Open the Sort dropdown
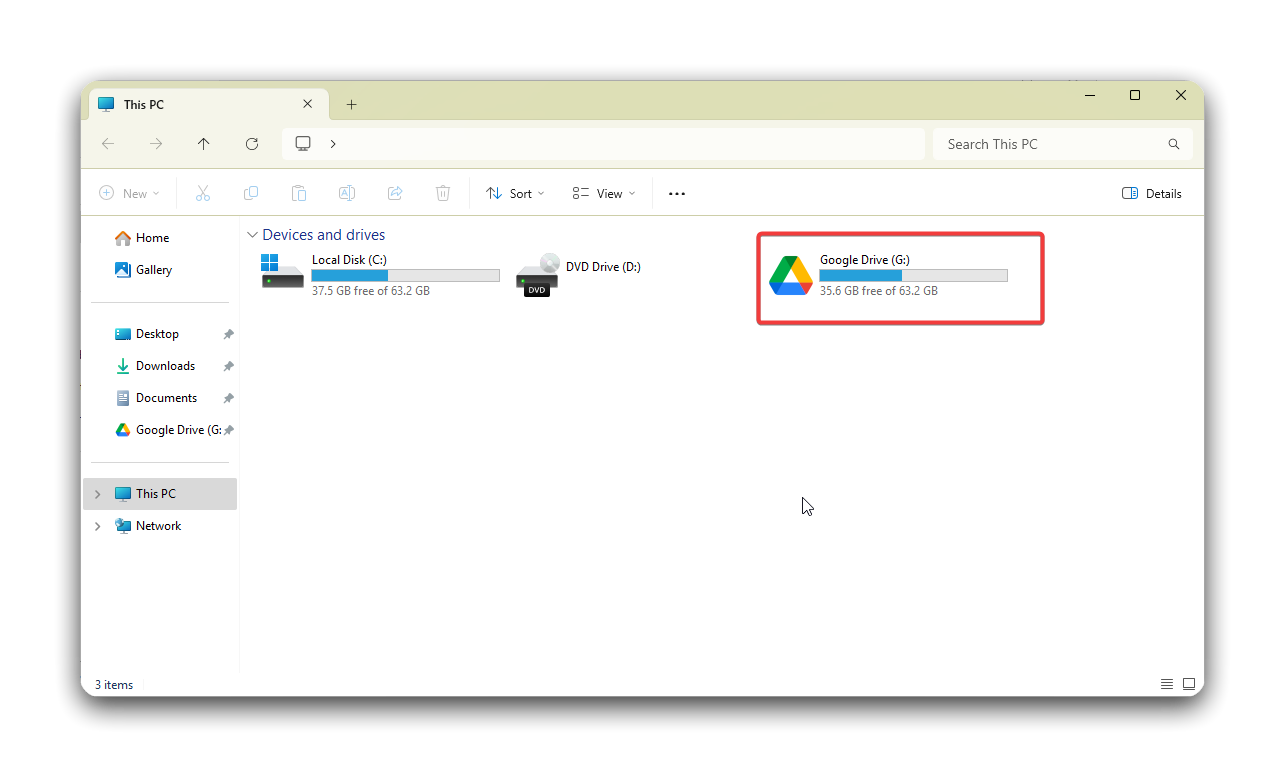1285x777 pixels. click(515, 194)
